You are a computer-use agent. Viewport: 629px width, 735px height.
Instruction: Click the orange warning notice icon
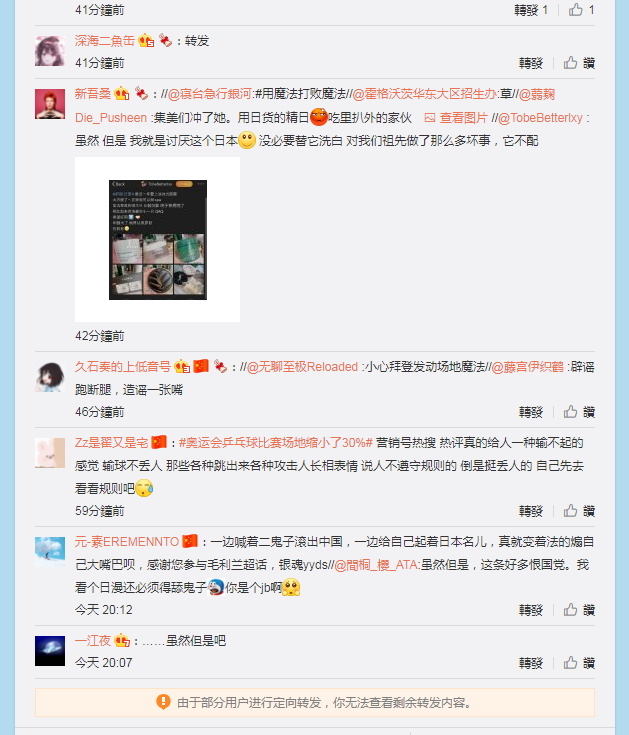tap(163, 702)
